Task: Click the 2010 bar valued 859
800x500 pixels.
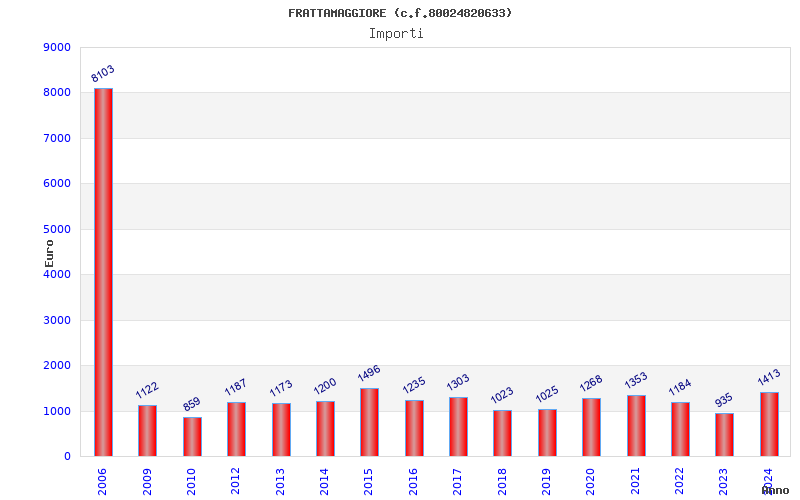Action: (192, 437)
